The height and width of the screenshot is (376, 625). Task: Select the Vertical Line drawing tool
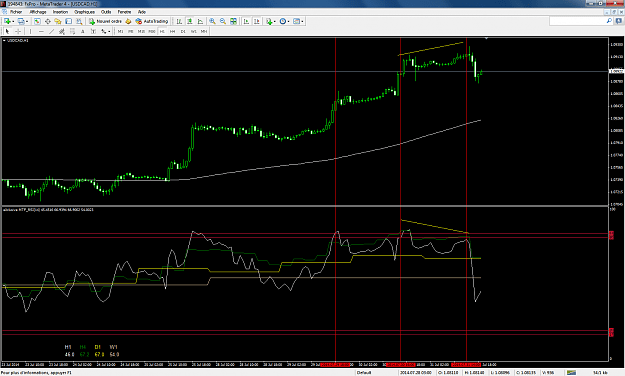click(30, 31)
